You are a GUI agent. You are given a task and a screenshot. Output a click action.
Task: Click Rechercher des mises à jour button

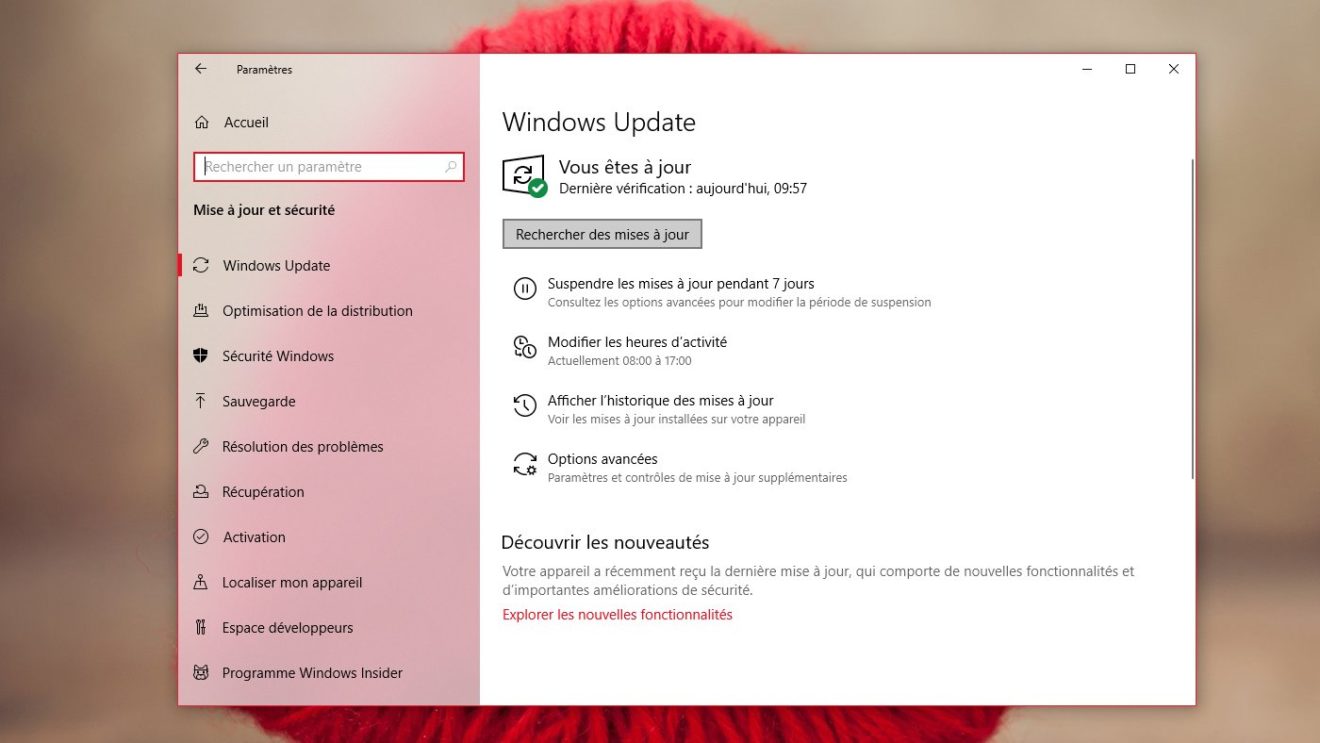(x=602, y=234)
